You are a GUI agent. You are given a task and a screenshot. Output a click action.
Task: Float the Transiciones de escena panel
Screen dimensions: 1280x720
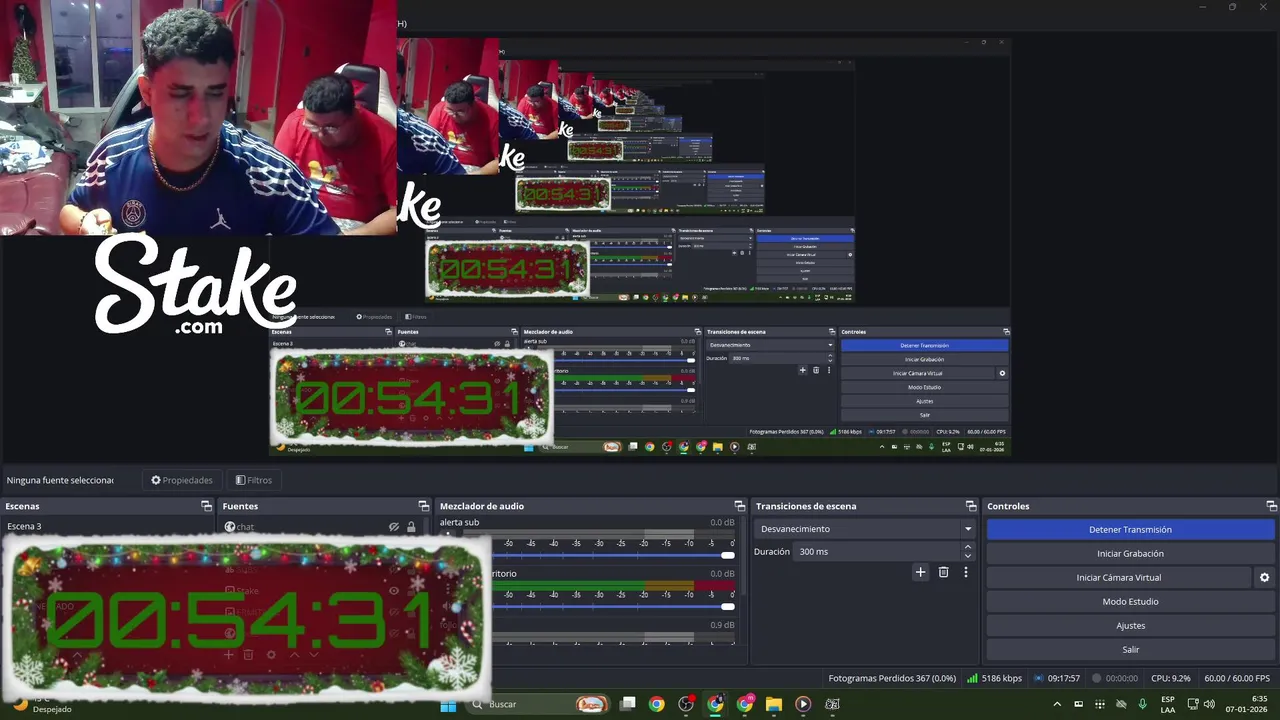point(970,506)
